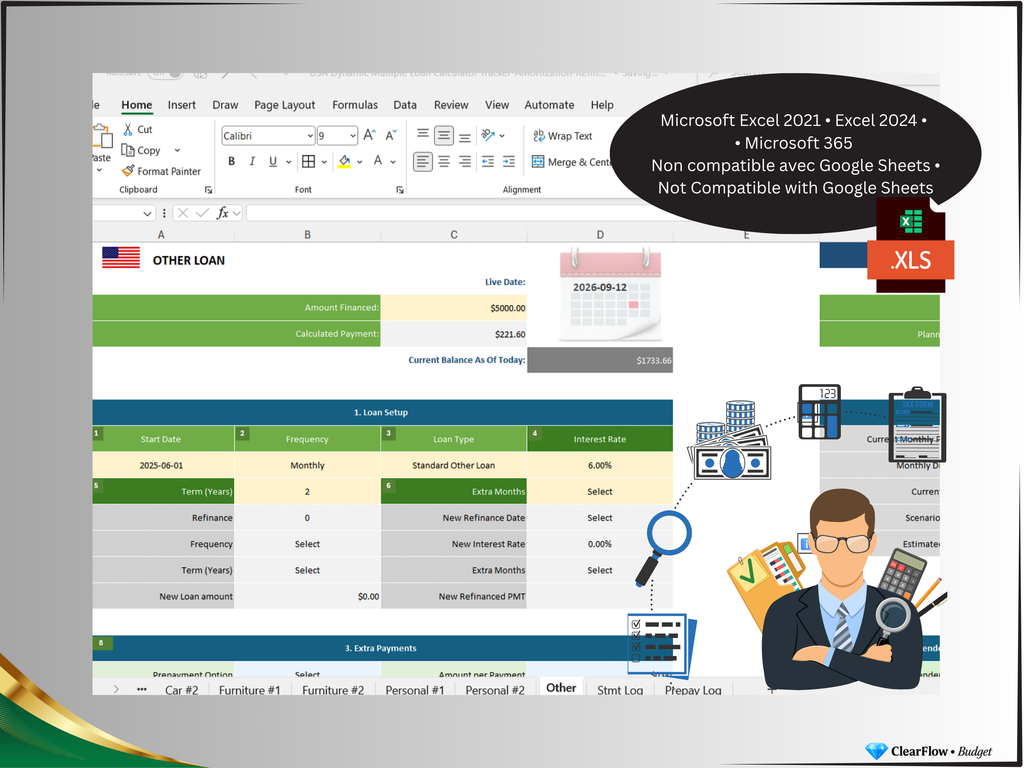Click the center horizontally icon

click(443, 161)
